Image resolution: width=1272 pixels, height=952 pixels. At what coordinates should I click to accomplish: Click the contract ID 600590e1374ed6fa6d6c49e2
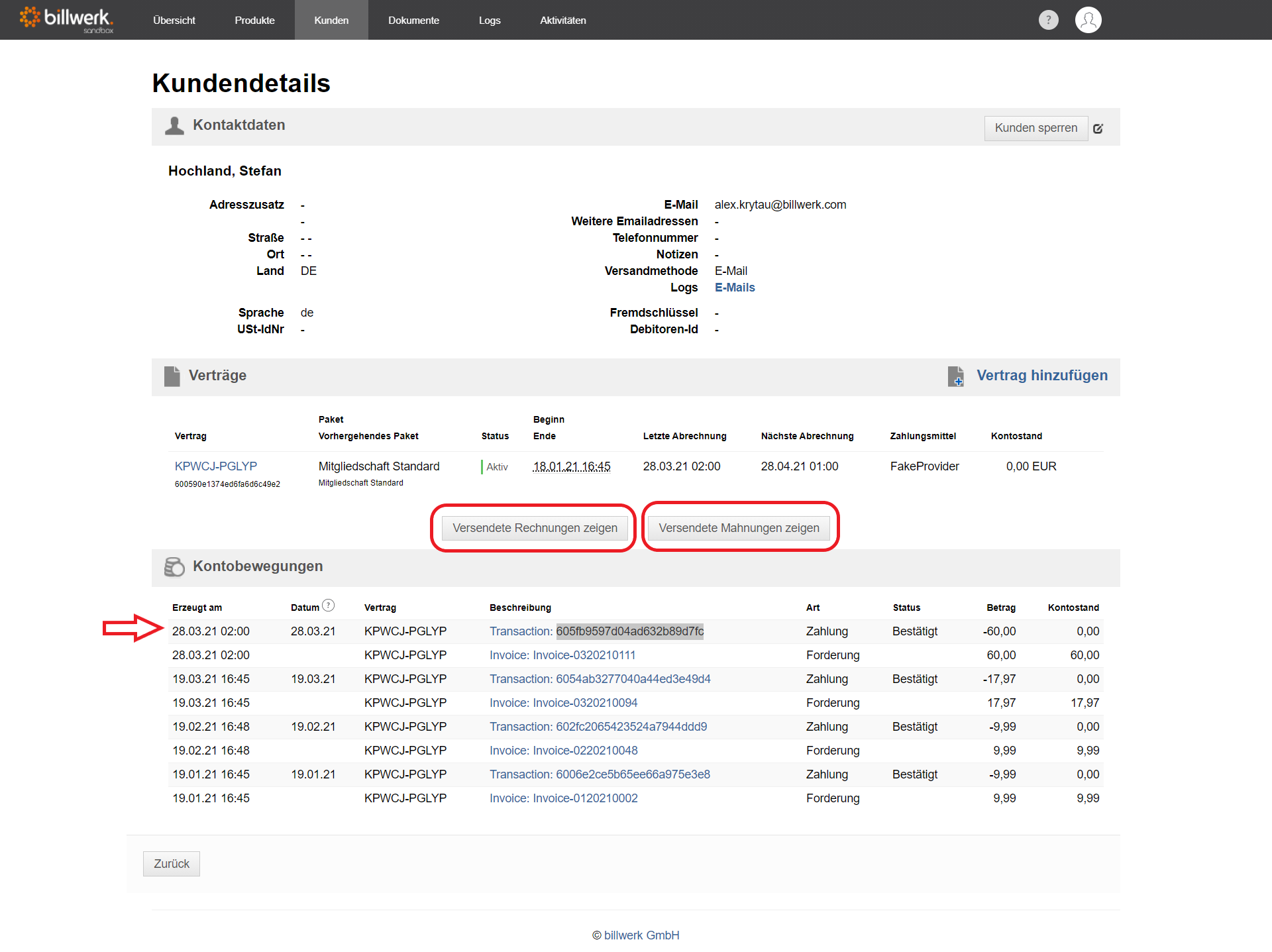click(227, 484)
